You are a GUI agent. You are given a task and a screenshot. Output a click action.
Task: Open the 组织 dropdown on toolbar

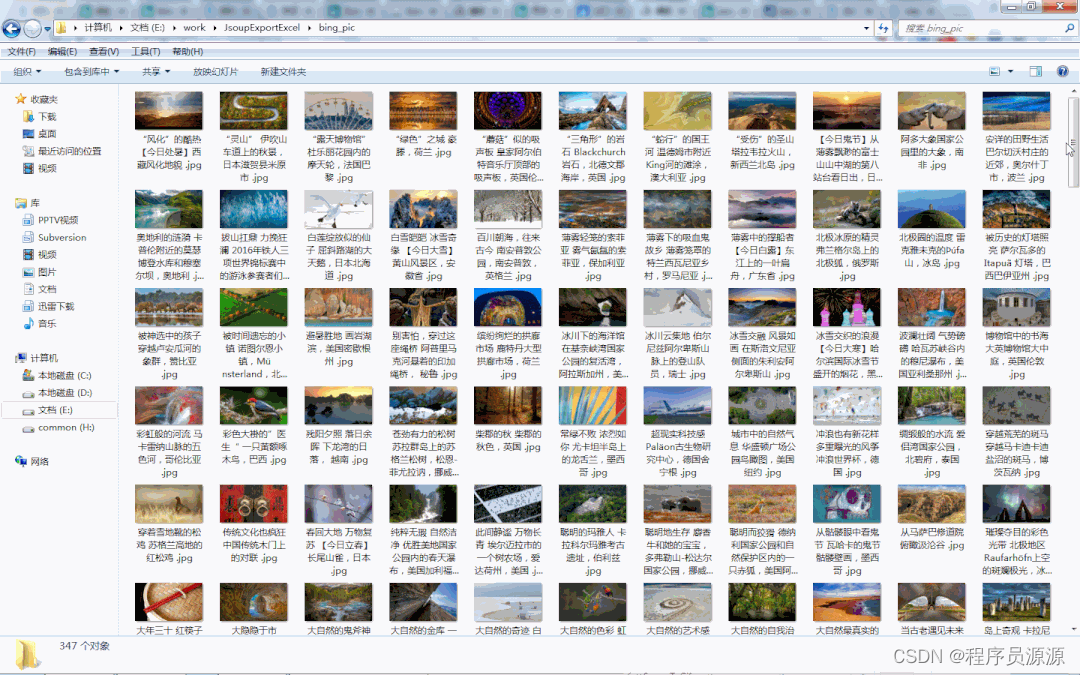(27, 72)
